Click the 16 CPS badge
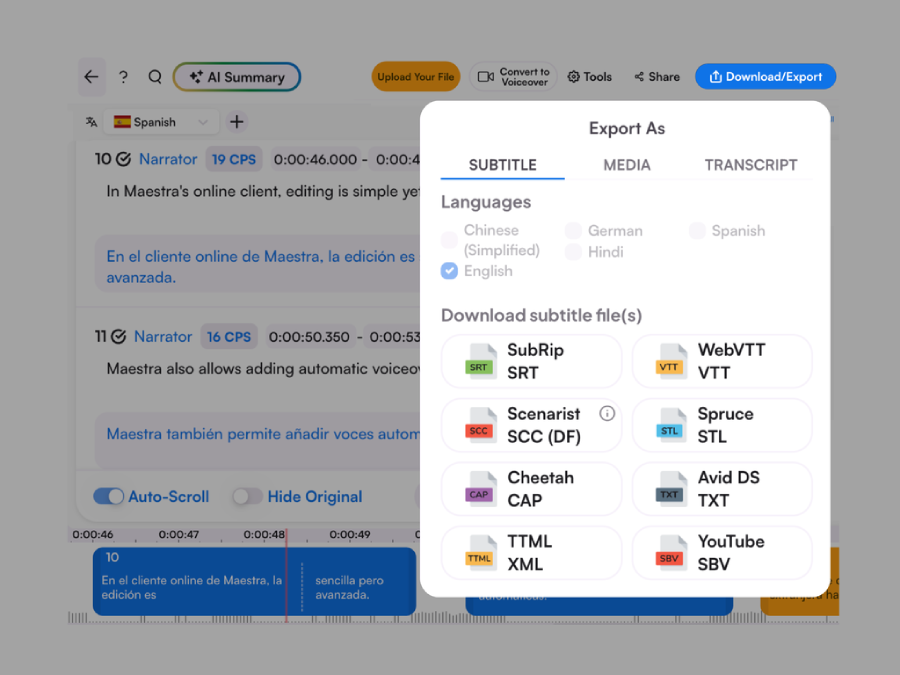Image resolution: width=900 pixels, height=675 pixels. pos(228,336)
